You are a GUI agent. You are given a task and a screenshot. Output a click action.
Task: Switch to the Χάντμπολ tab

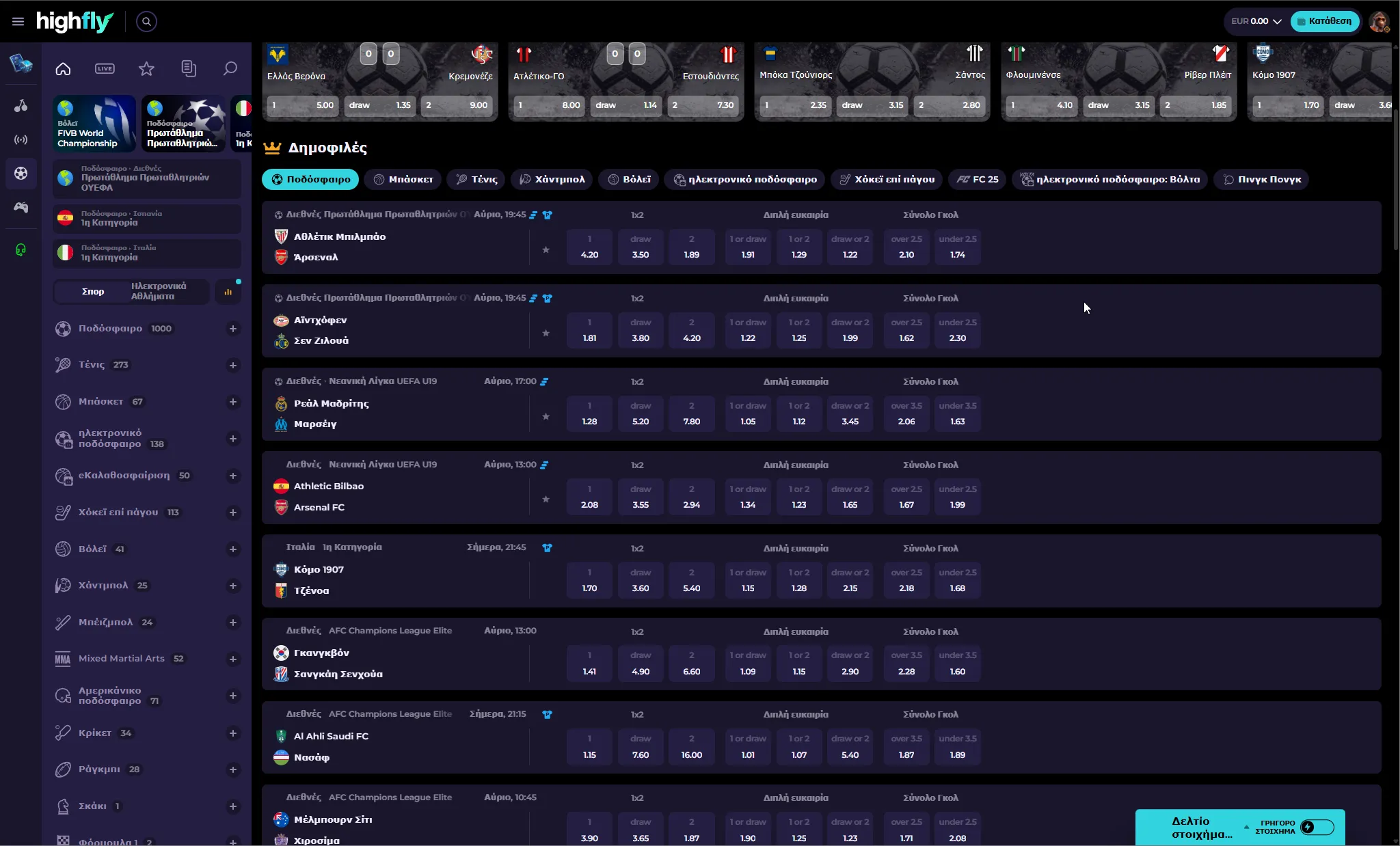pos(552,180)
